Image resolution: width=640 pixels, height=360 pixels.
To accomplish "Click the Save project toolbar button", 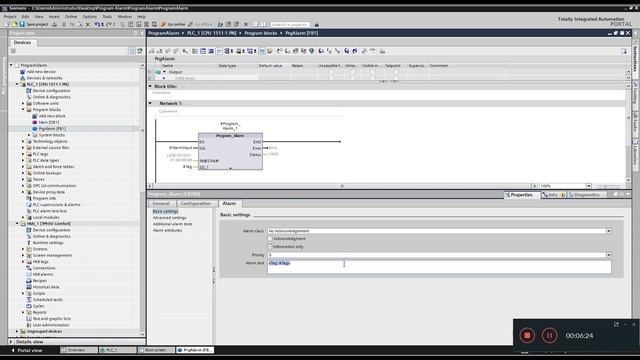I will point(34,24).
